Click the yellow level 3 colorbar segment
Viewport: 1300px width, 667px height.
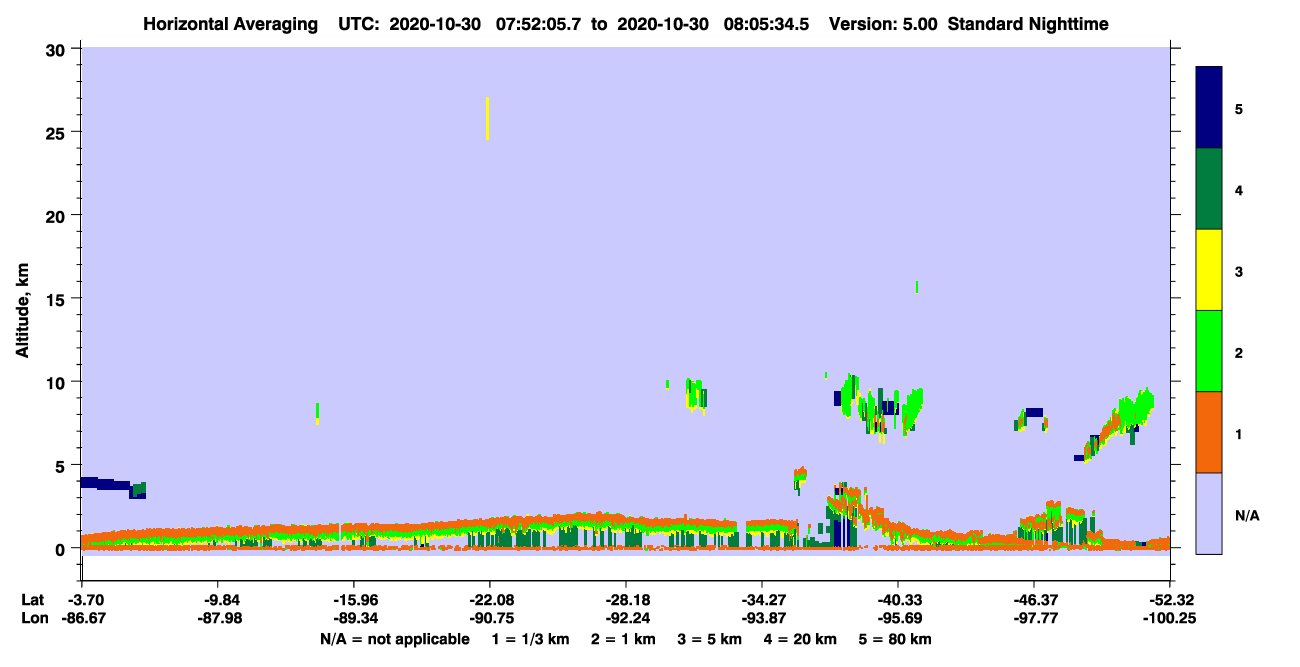tap(1209, 270)
